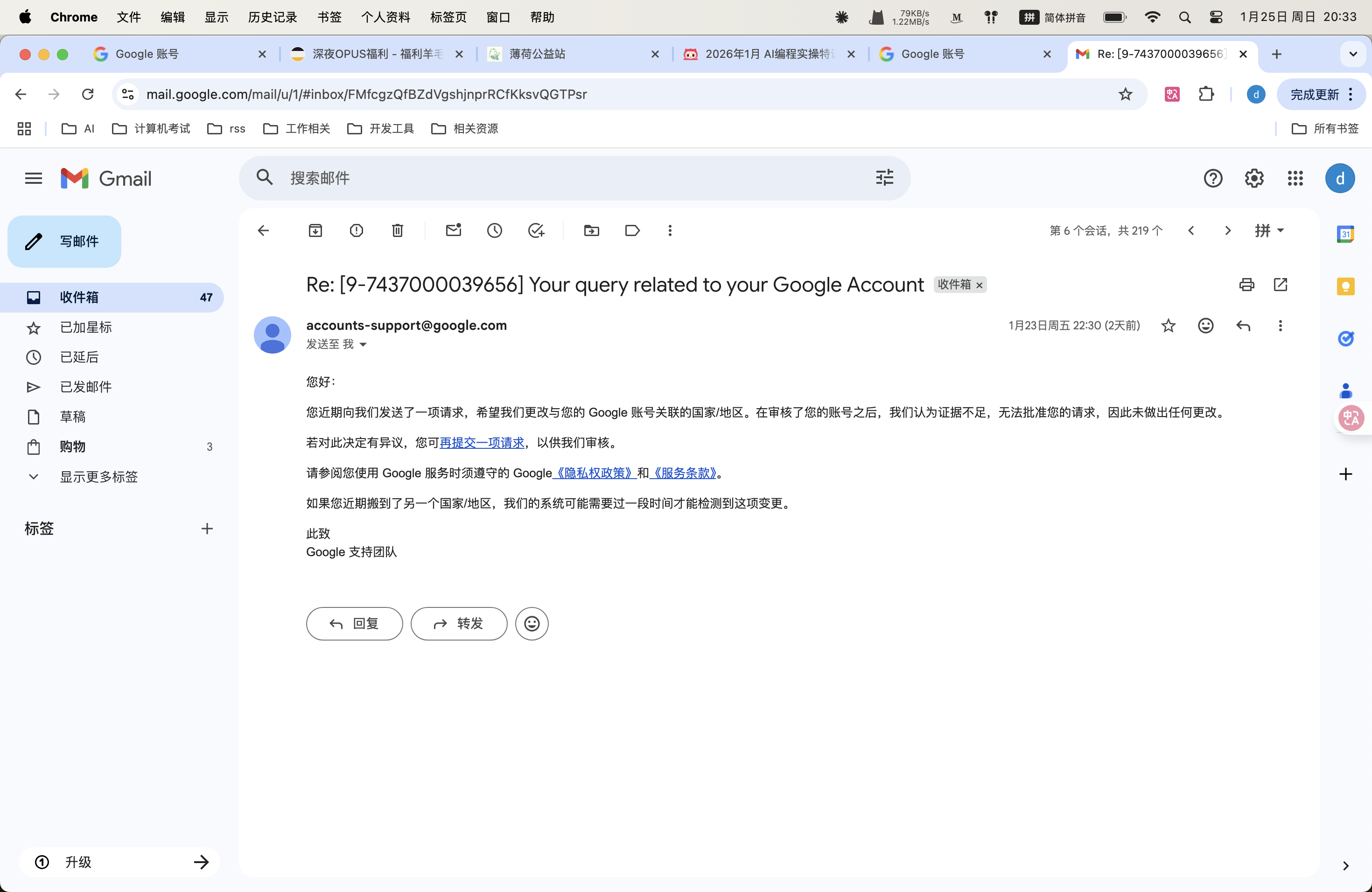This screenshot has height=892, width=1372.
Task: Toggle the main menu hamburger
Action: (34, 178)
